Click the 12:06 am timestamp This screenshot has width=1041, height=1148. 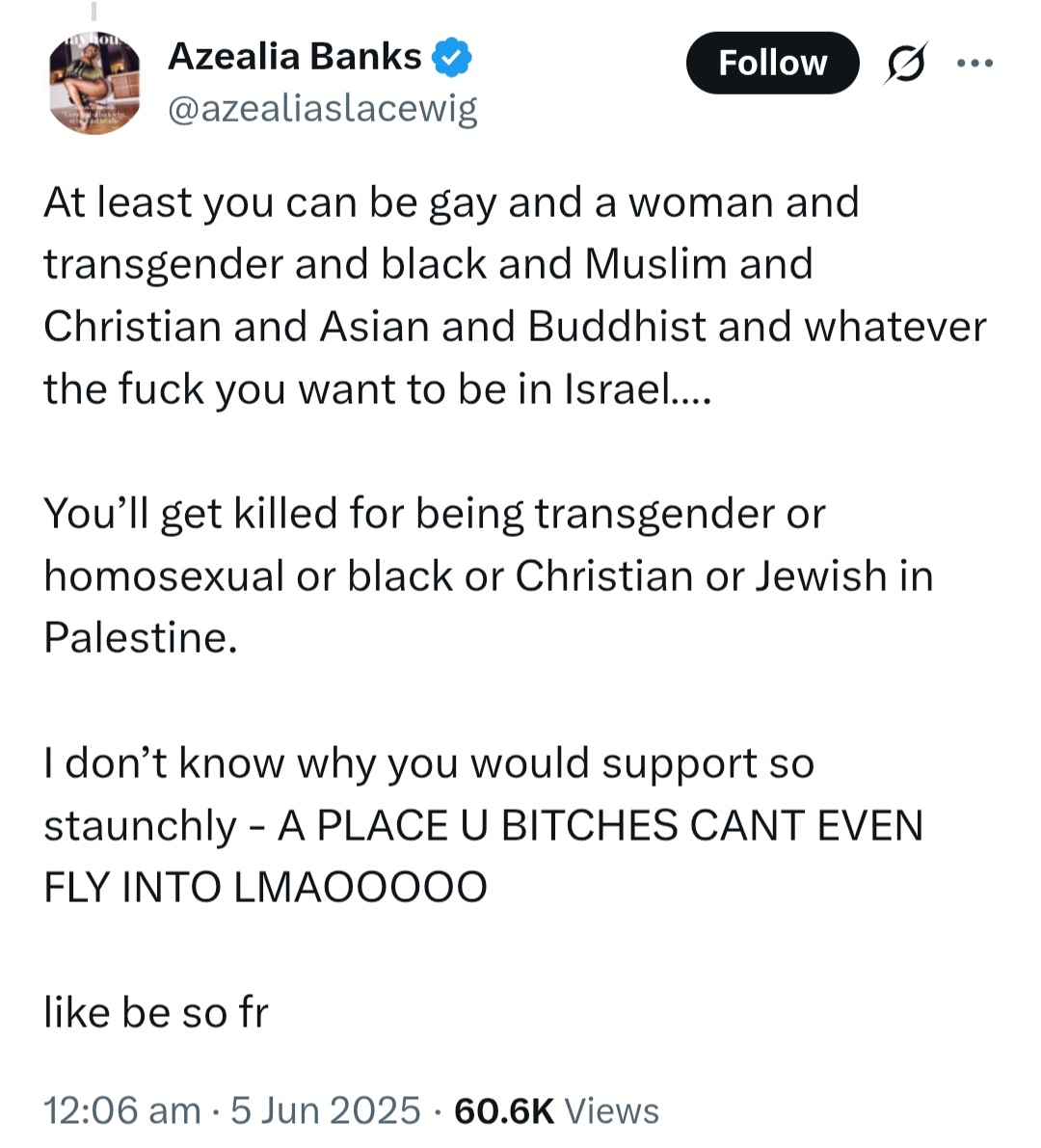(x=122, y=1110)
